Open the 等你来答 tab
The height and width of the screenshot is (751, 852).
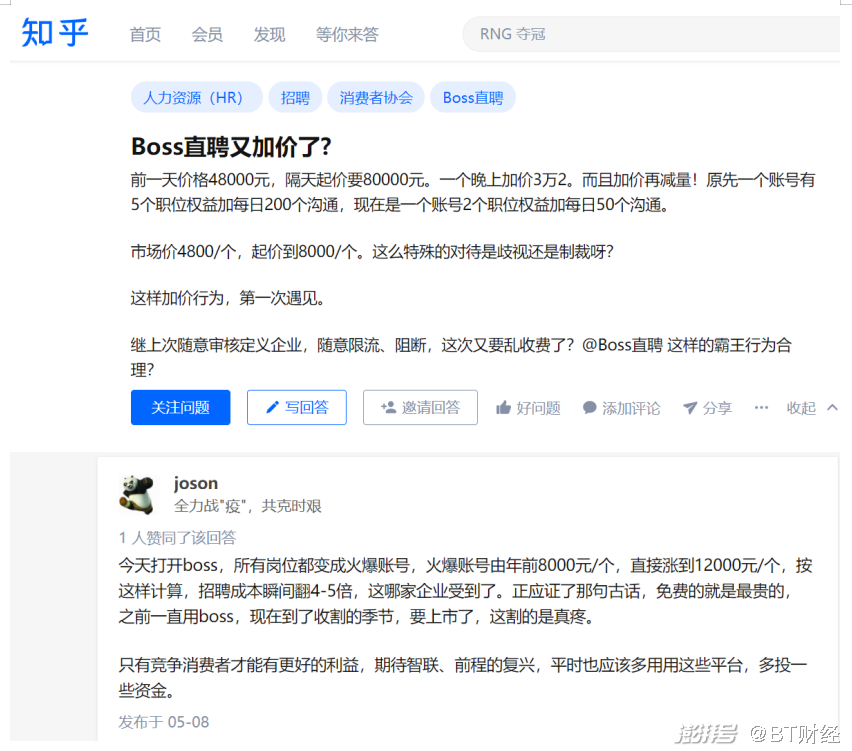point(347,35)
